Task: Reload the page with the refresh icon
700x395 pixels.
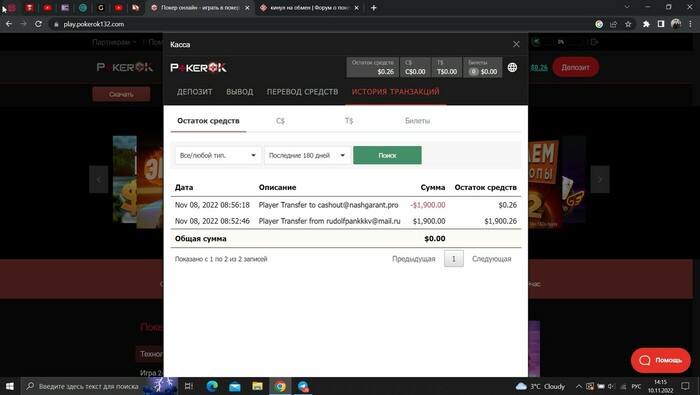Action: (38, 24)
